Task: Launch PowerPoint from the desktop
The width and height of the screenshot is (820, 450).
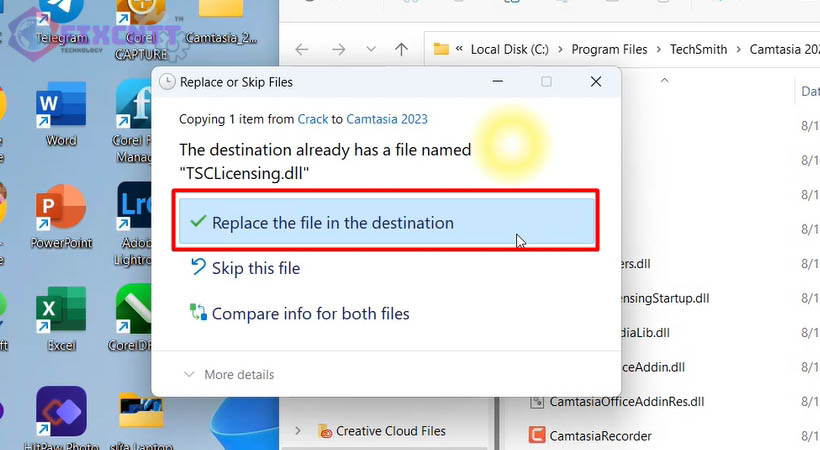Action: tap(60, 210)
